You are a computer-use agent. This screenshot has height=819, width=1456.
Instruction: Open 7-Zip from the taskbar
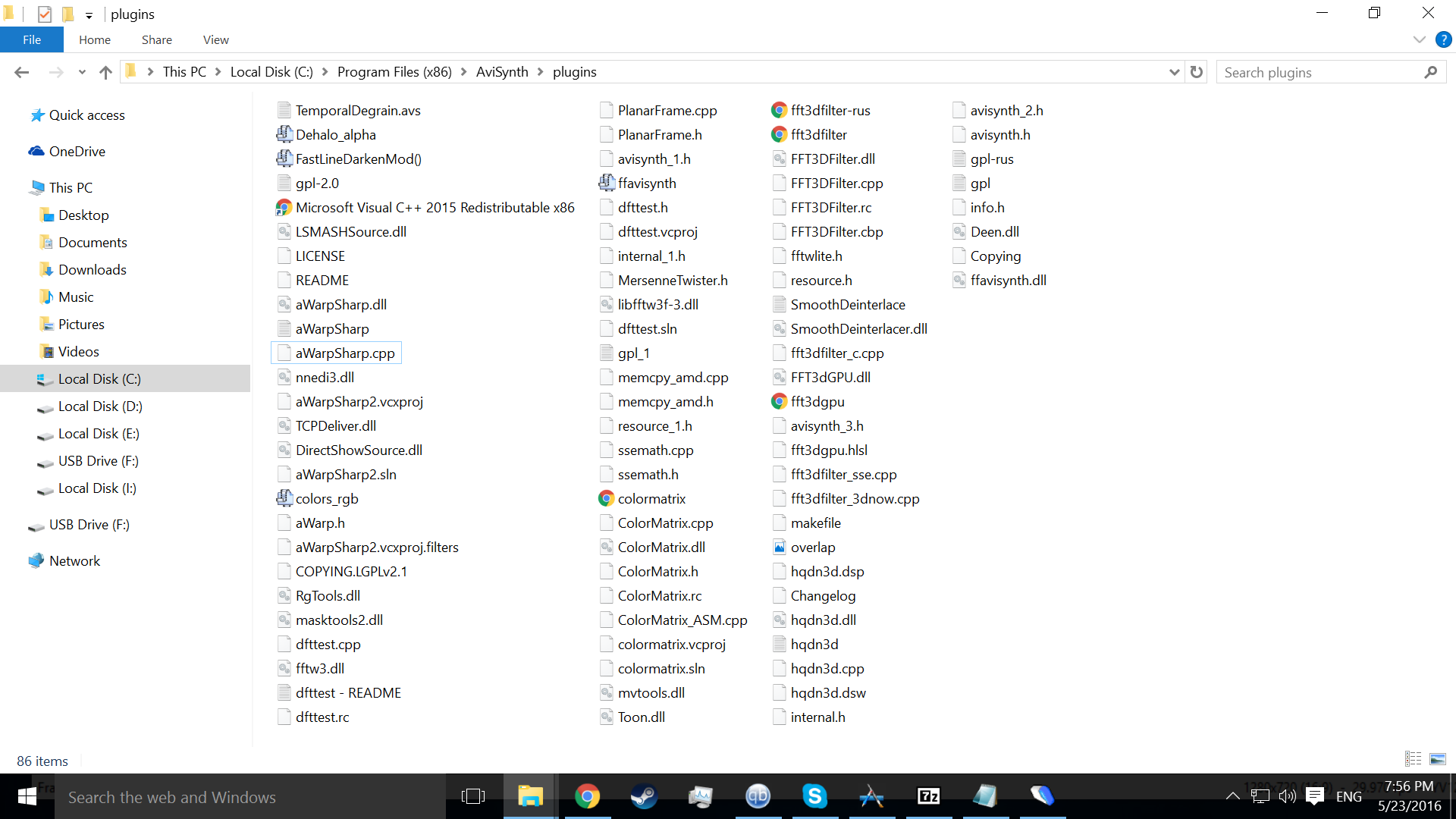[928, 796]
